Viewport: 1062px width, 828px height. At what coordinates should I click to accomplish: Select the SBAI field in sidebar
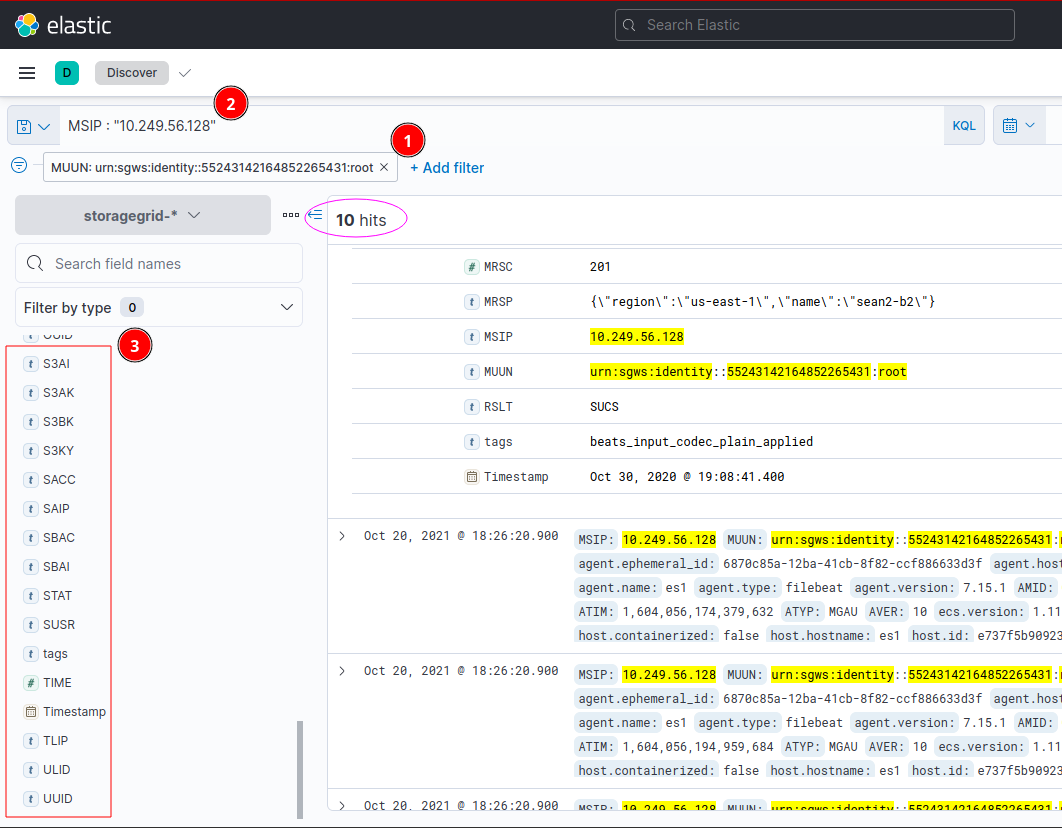click(56, 567)
